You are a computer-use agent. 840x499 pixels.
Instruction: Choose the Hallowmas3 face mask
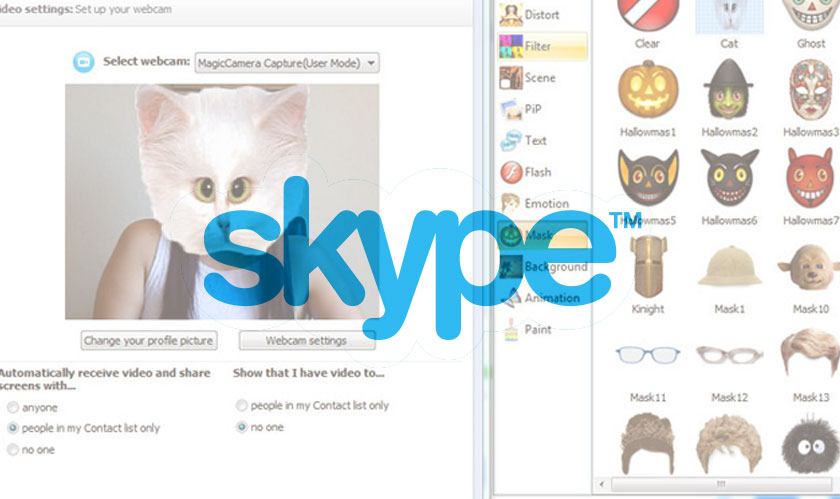811,90
